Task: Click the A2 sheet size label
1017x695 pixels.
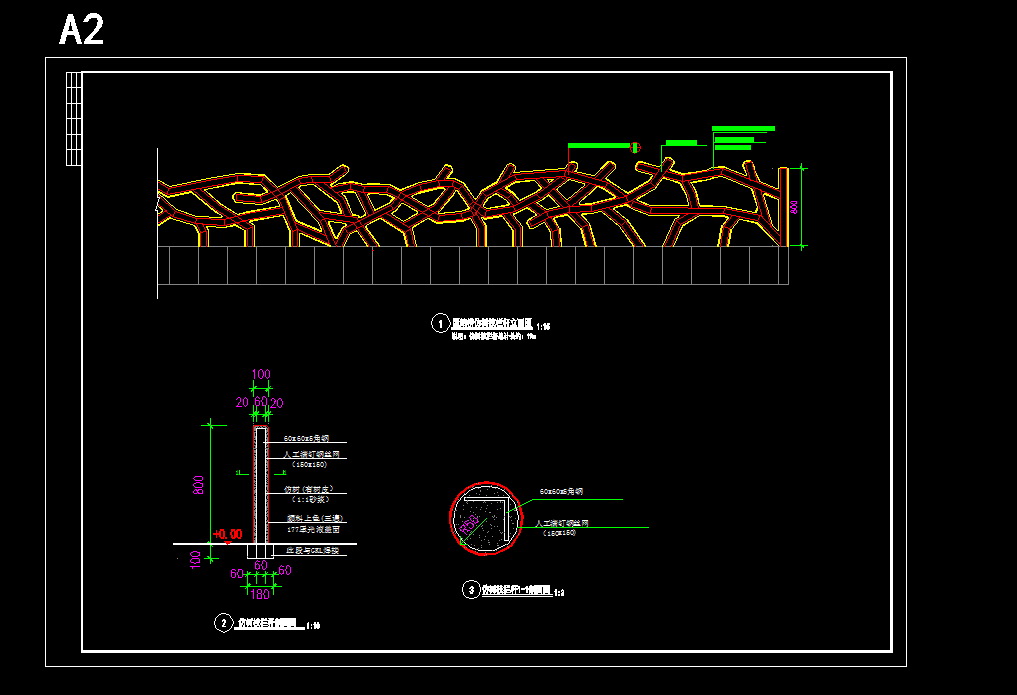Action: point(81,30)
